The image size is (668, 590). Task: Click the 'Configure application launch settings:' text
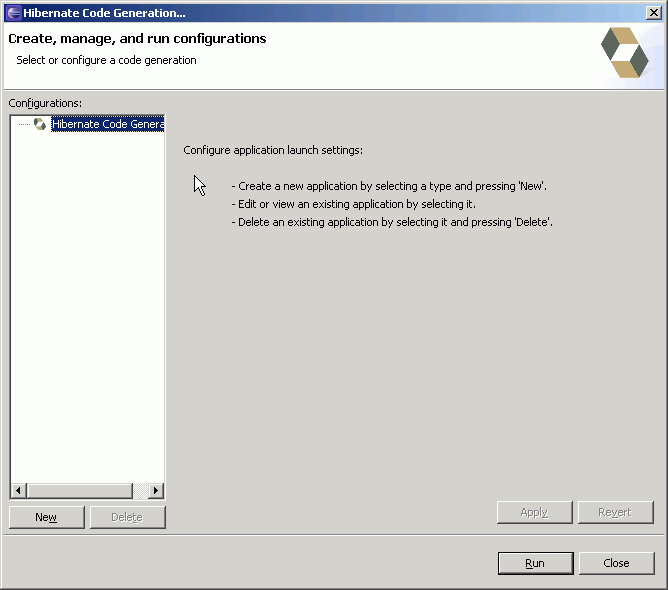pyautogui.click(x=273, y=150)
